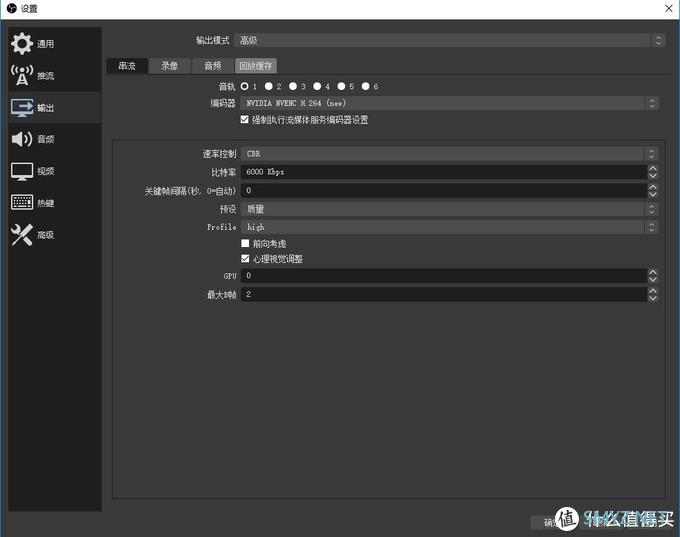Increase GPU value with up arrow
Viewport: 680px width, 537px height.
point(653,272)
